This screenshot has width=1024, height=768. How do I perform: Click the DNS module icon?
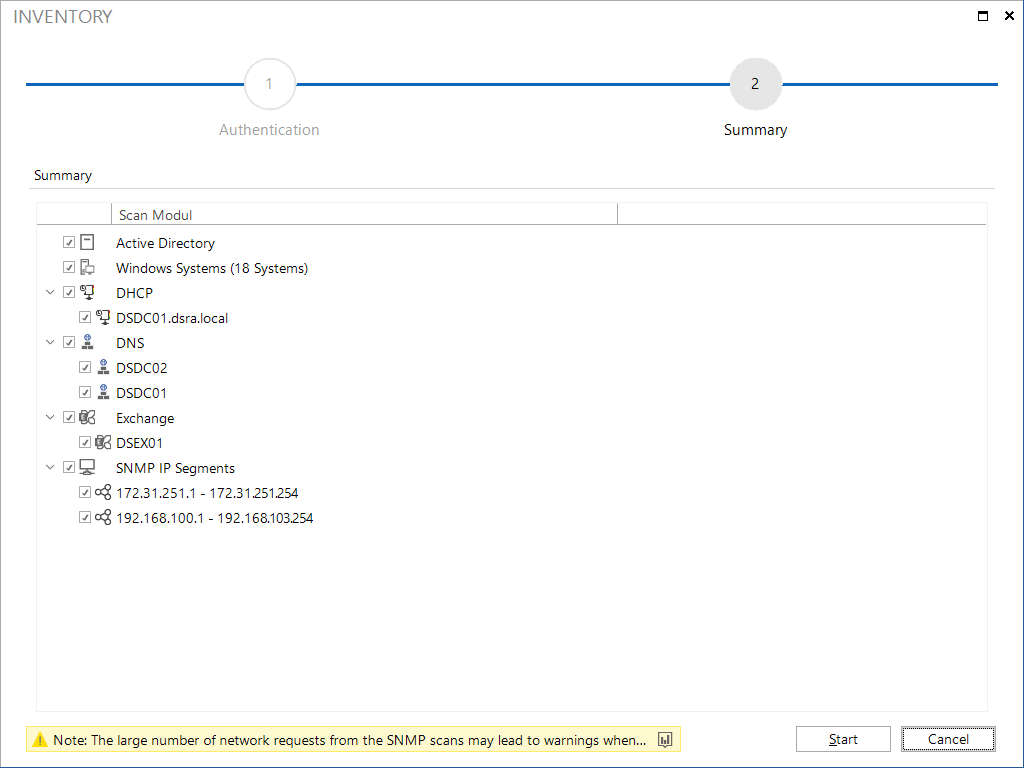[87, 342]
